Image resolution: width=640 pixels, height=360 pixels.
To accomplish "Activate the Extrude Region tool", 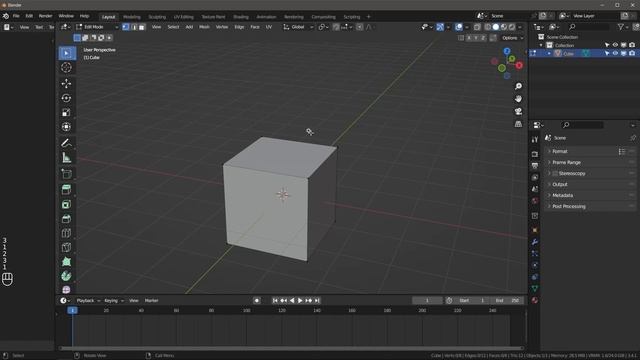I will coord(66,190).
